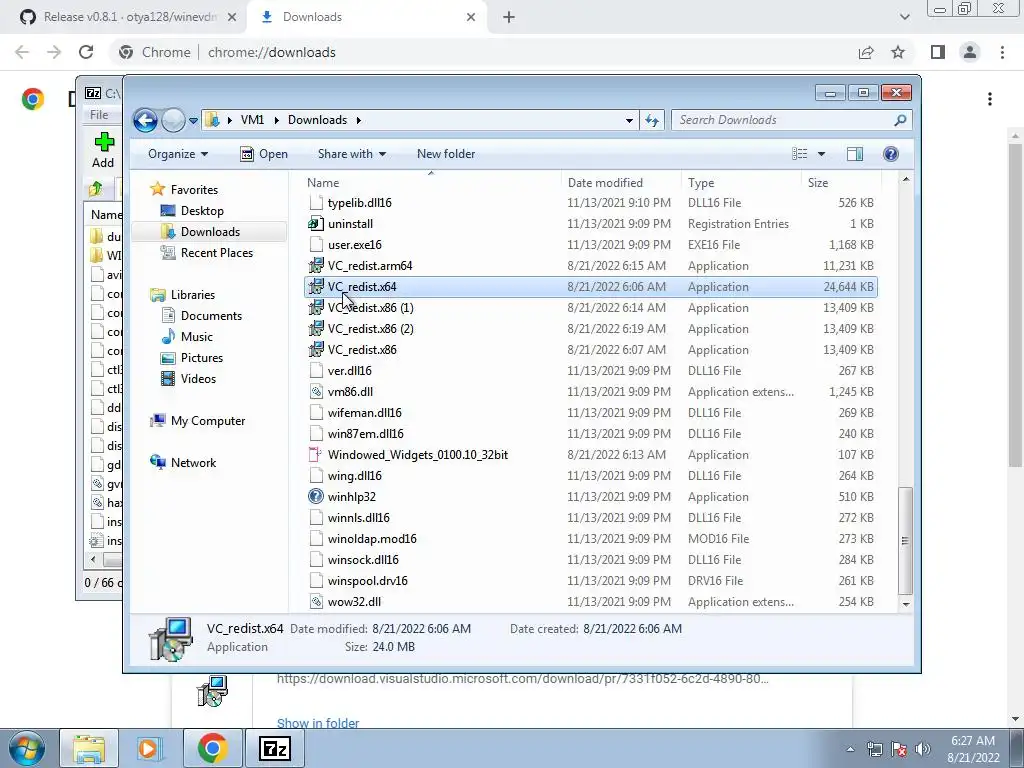Reload the Chrome page
The width and height of the screenshot is (1024, 768).
86,52
